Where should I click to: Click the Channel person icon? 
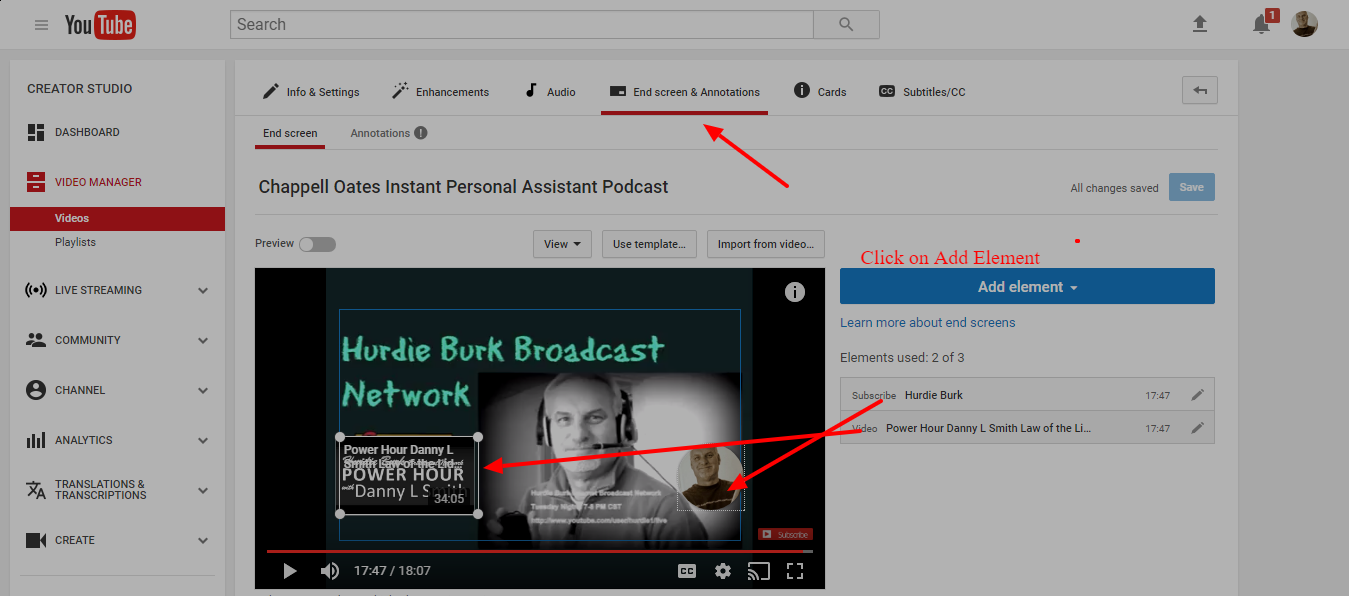36,390
